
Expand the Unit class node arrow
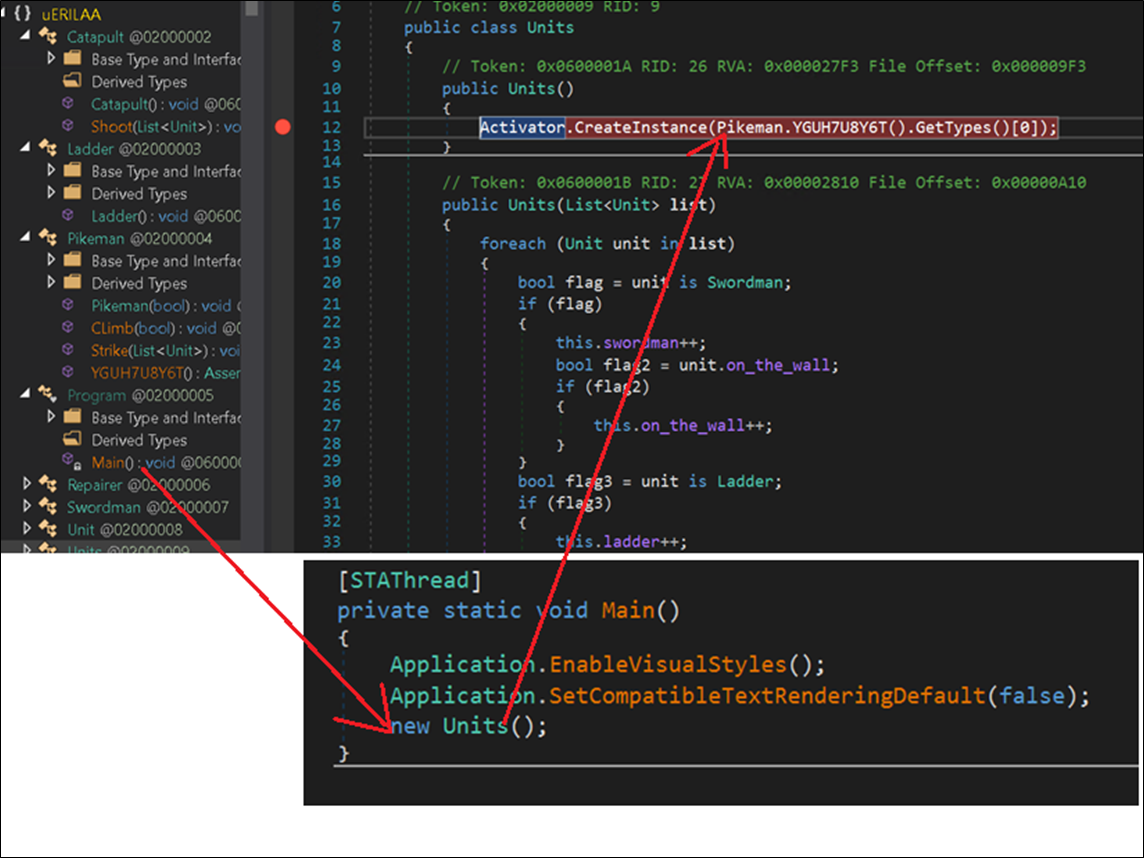tap(28, 529)
